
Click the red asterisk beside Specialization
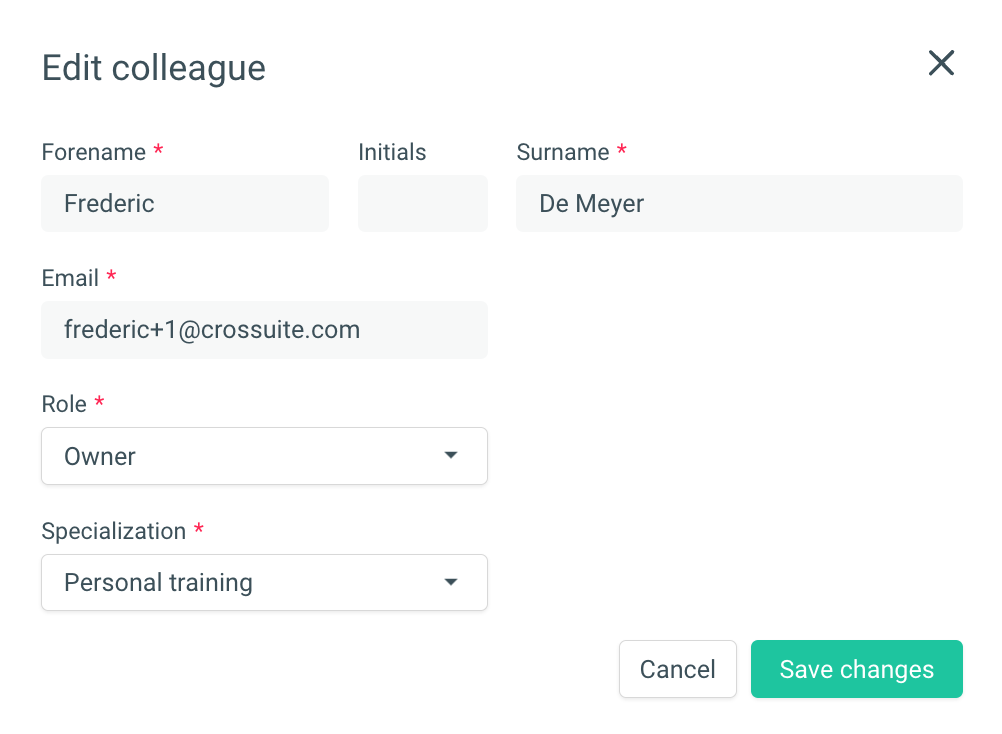click(199, 528)
